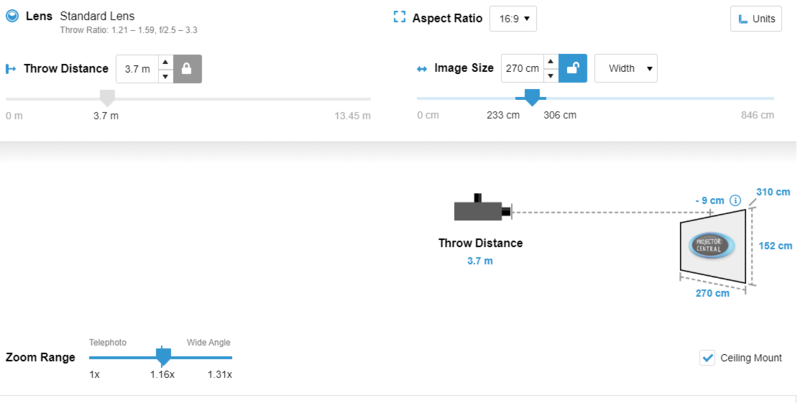
Task: Click the projector illustration
Action: (483, 209)
